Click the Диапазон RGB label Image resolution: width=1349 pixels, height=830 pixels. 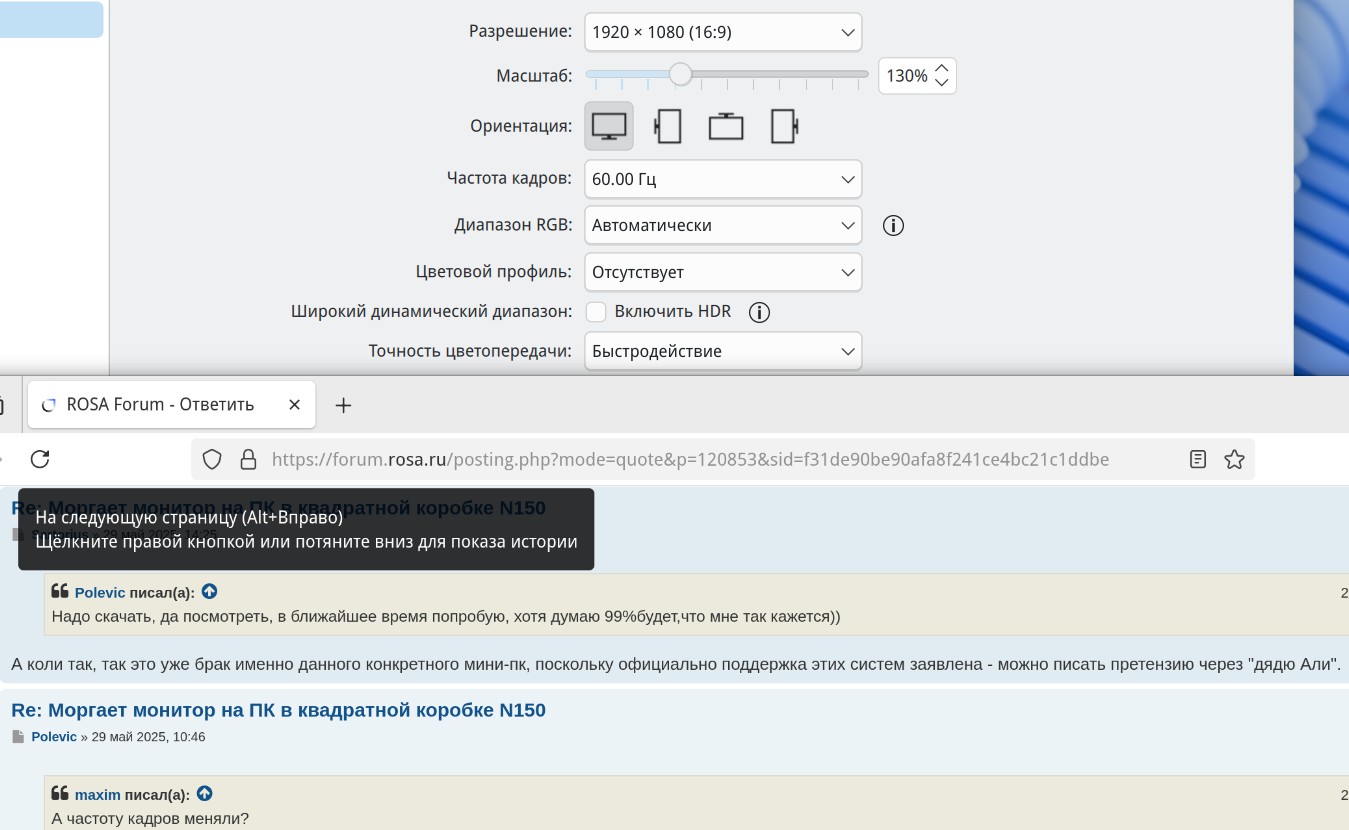513,225
